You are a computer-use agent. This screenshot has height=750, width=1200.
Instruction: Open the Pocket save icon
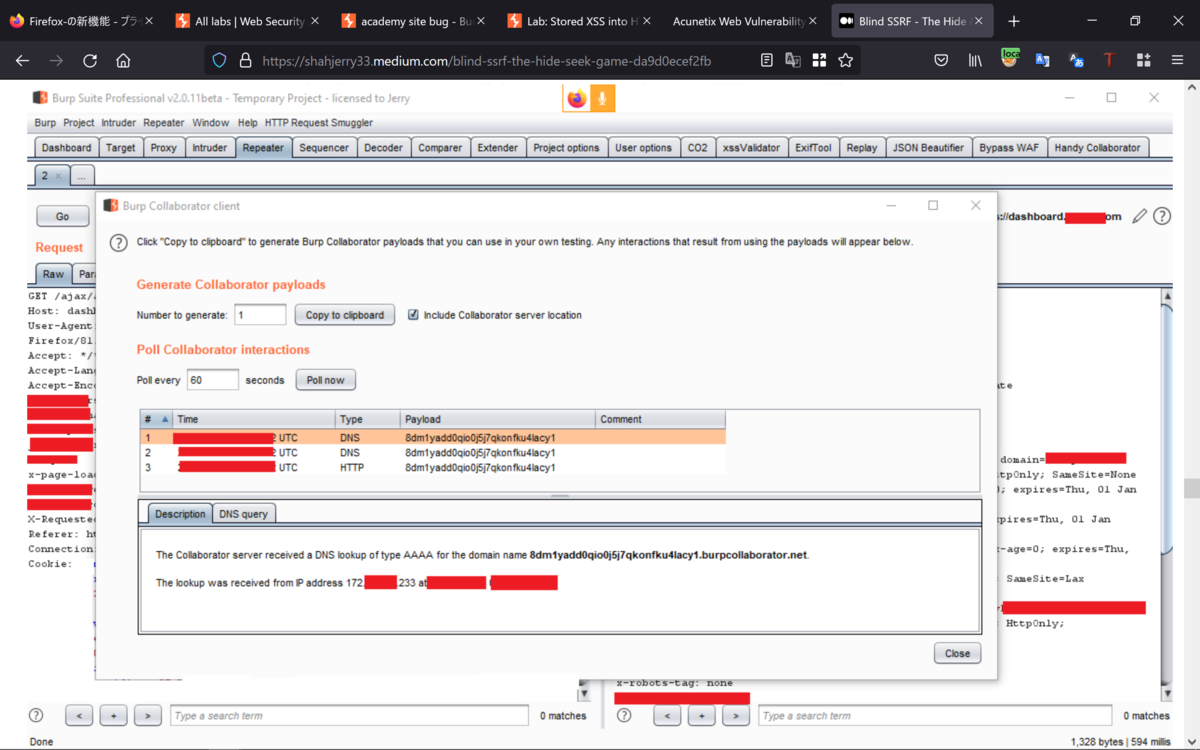tap(941, 61)
